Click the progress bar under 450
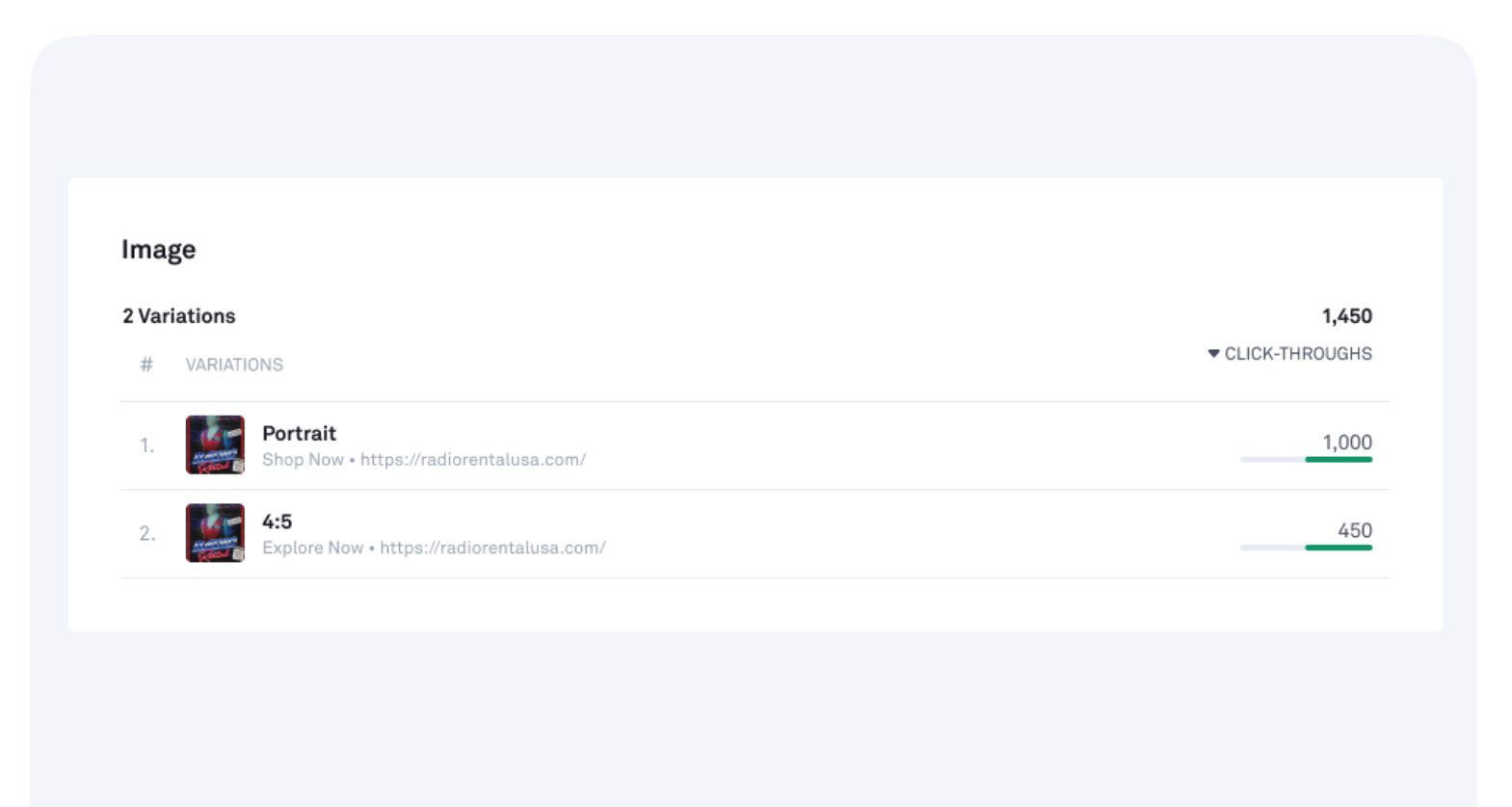Screen dimensions: 1512x807 [1306, 548]
